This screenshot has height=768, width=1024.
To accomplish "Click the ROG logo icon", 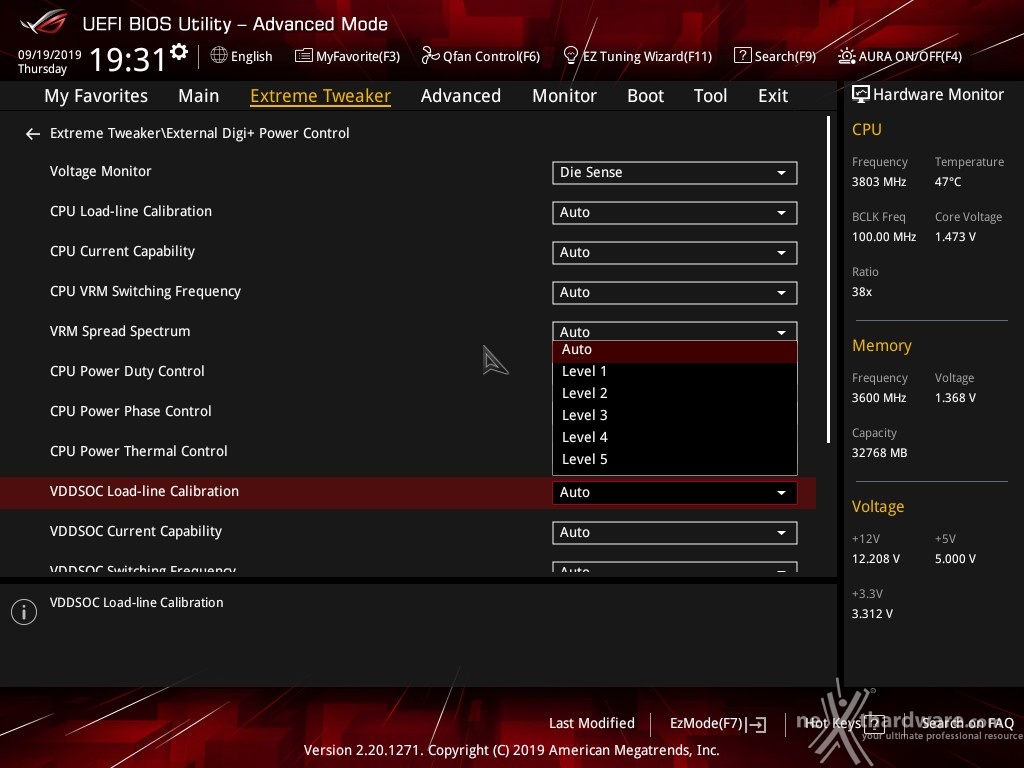I will pyautogui.click(x=43, y=23).
